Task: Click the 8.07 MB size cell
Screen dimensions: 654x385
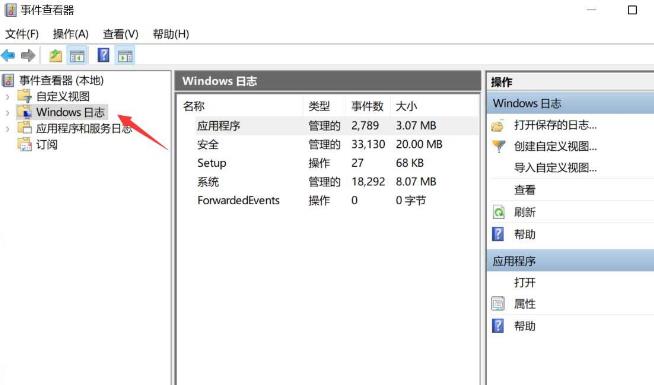Action: [x=416, y=181]
